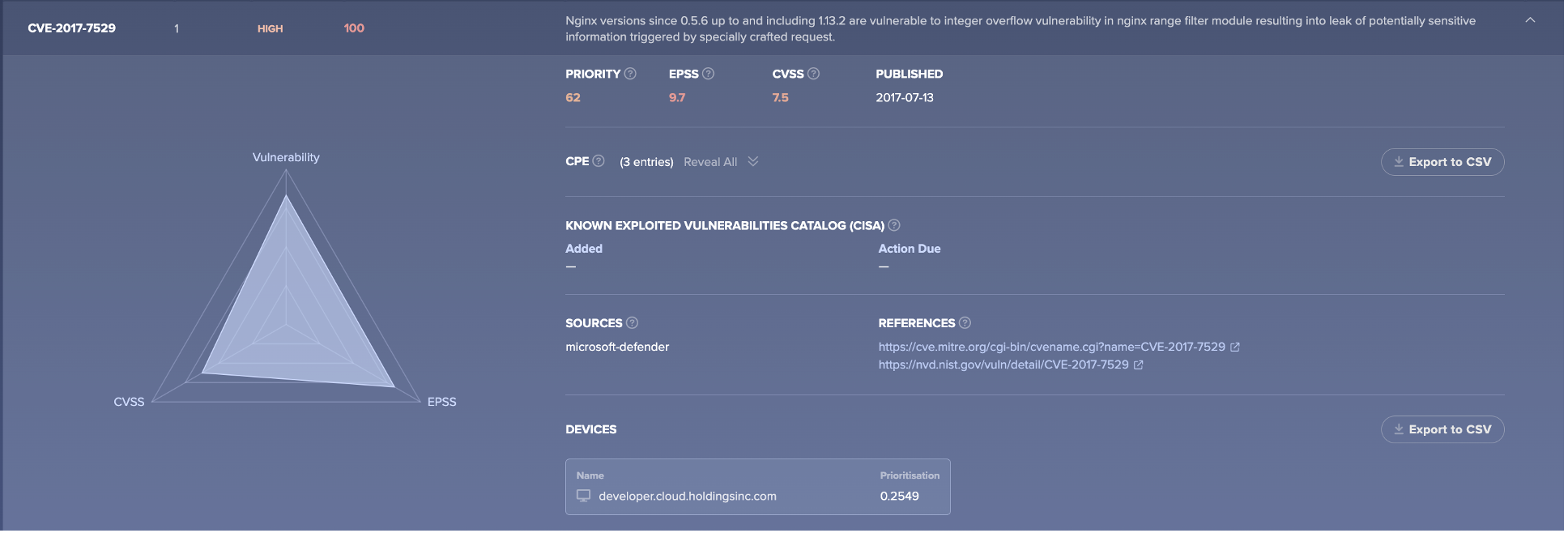This screenshot has height=533, width=1568.
Task: Open the References help tooltip icon
Action: (x=965, y=322)
